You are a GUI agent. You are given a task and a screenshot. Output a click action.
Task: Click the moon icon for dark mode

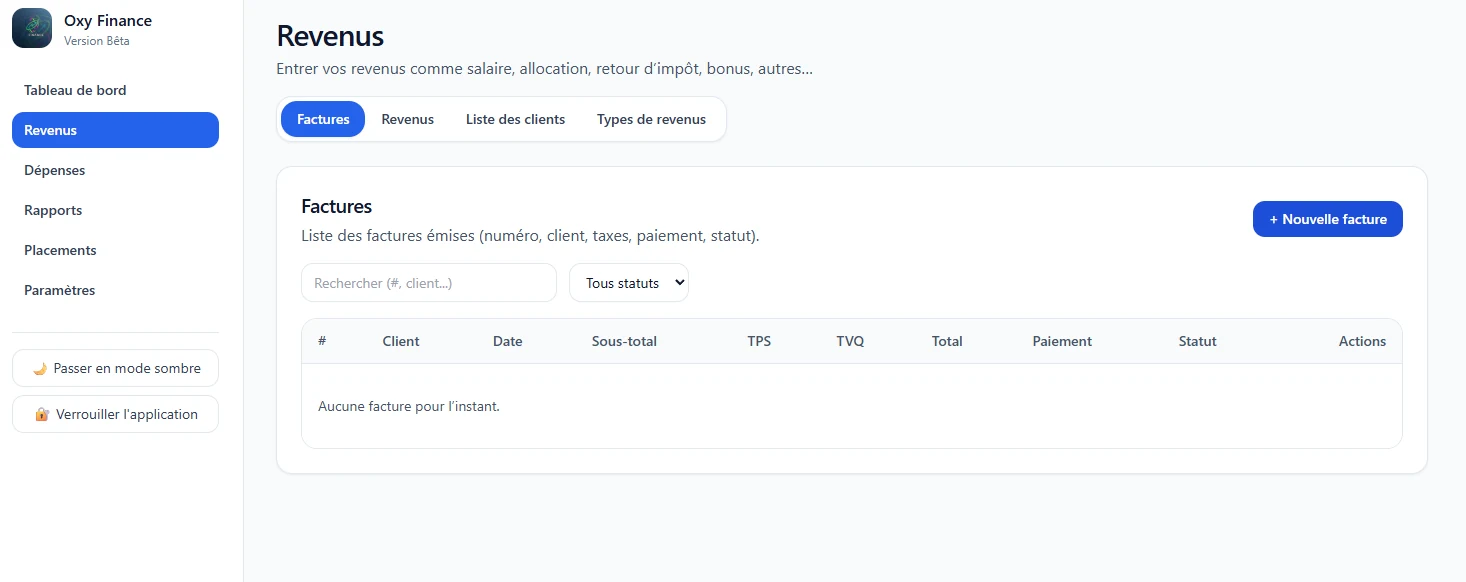pyautogui.click(x=40, y=368)
